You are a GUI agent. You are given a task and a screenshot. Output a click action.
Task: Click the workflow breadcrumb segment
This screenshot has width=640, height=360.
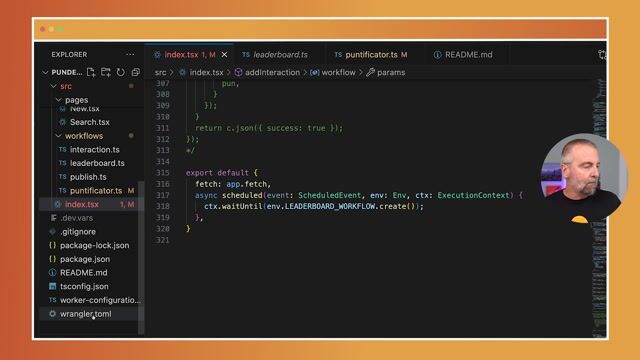click(338, 72)
